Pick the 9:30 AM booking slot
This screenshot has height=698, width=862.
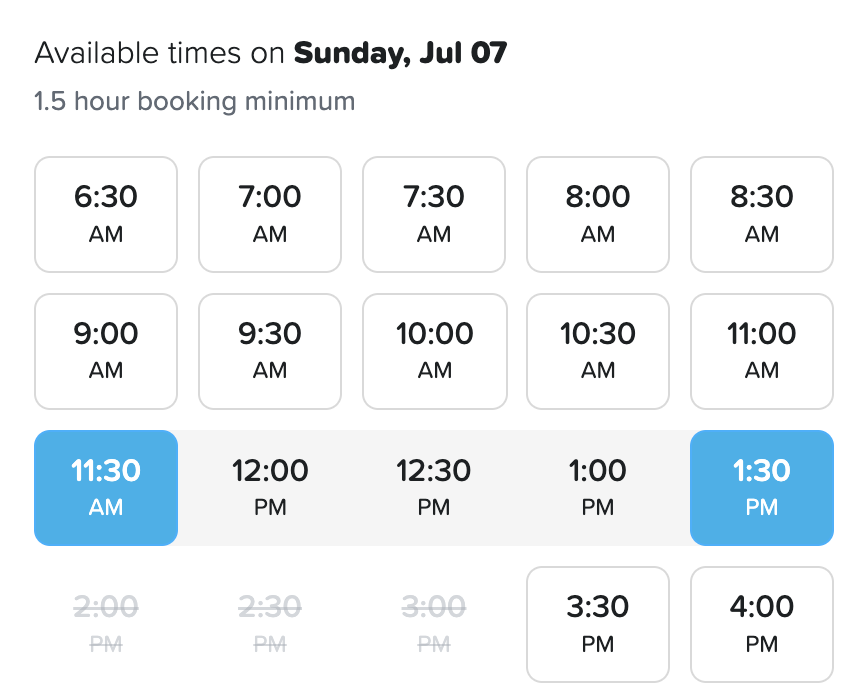[270, 350]
